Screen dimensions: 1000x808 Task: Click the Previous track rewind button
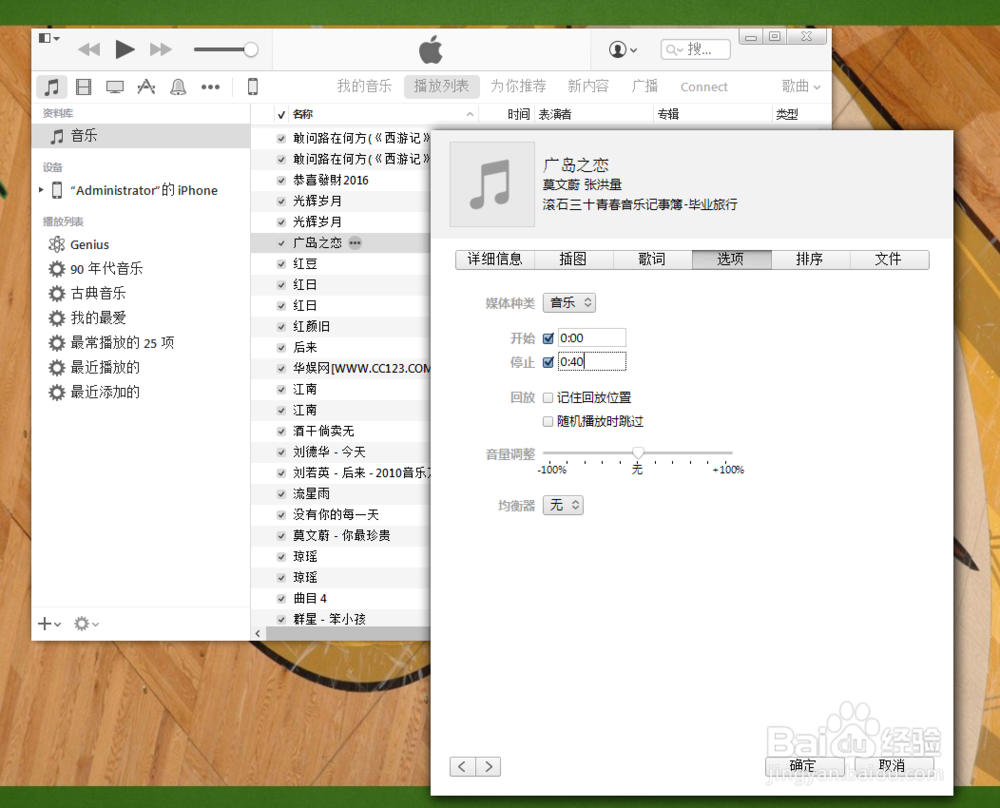pyautogui.click(x=89, y=50)
